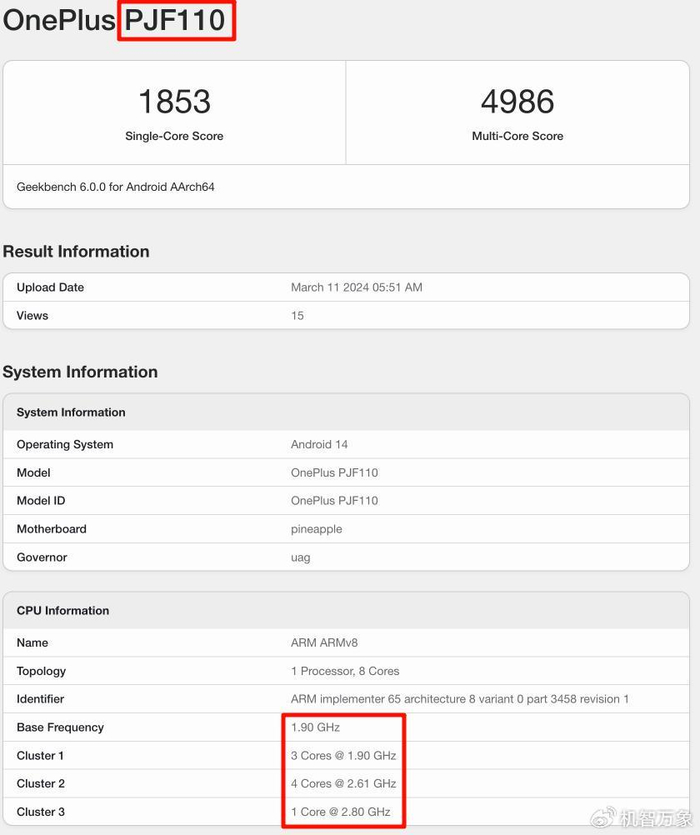Click the Cluster 2 label

tap(40, 783)
